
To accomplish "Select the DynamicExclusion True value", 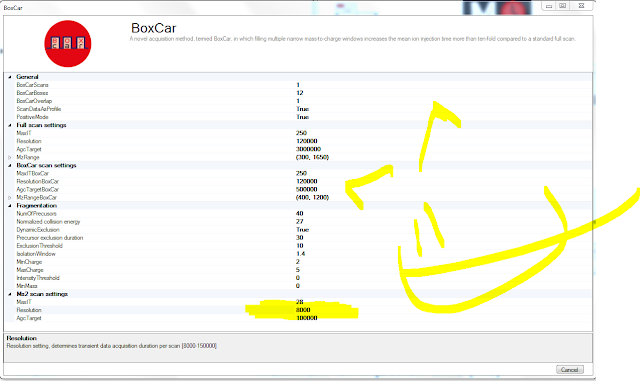I will [x=302, y=229].
